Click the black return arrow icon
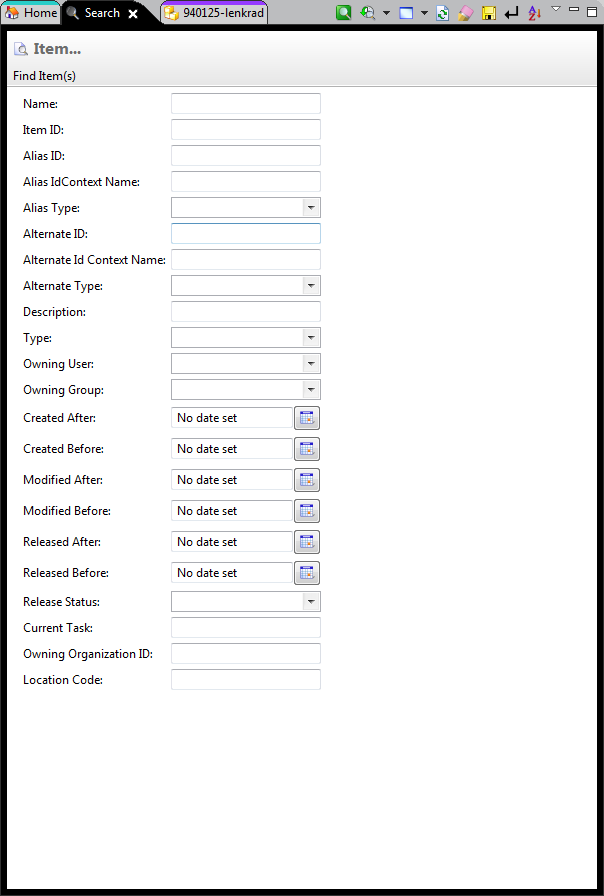Screen dimensions: 604x896 coord(511,13)
